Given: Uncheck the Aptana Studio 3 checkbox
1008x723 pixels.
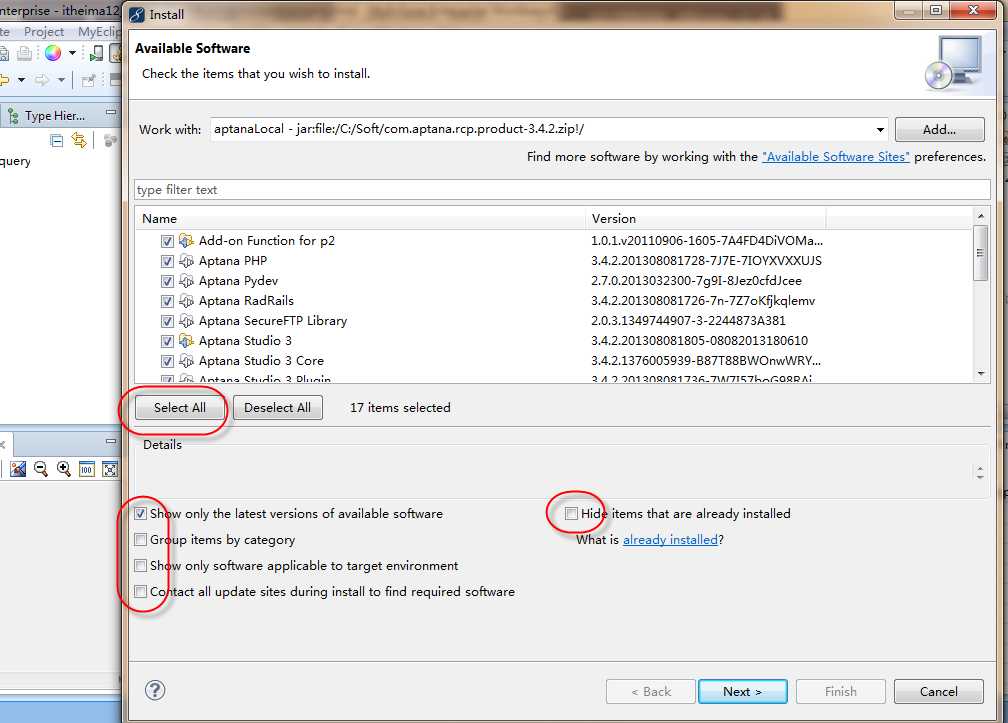Looking at the screenshot, I should (x=167, y=341).
